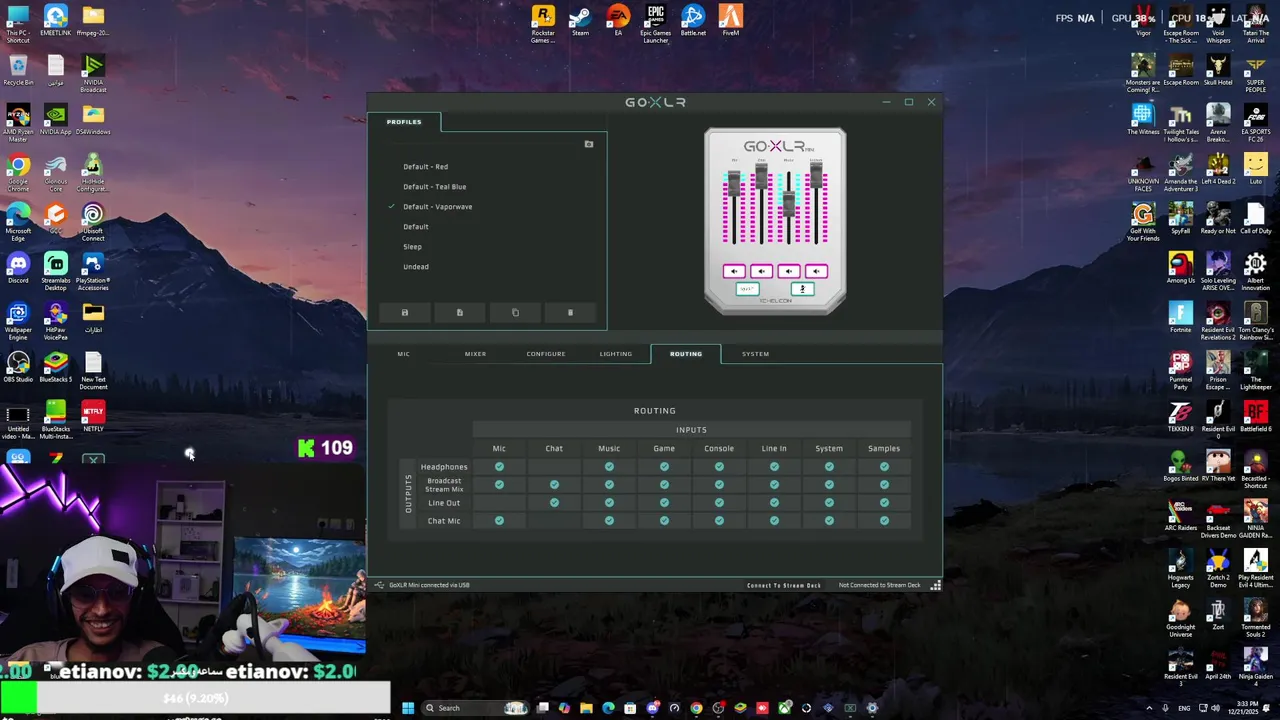Viewport: 1280px width, 720px height.
Task: Load the Sleep profile
Action: pos(413,247)
